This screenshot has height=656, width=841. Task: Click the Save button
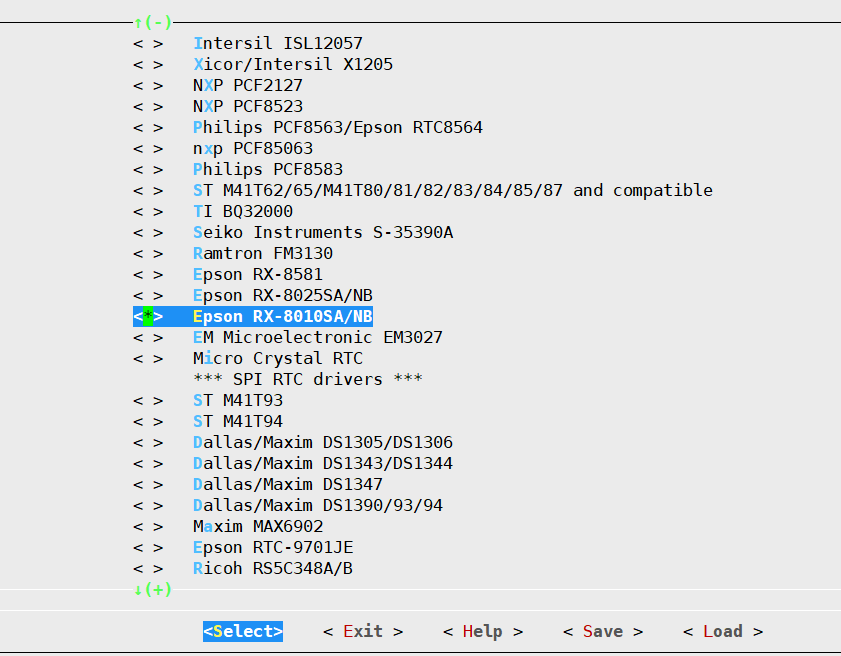tap(603, 631)
